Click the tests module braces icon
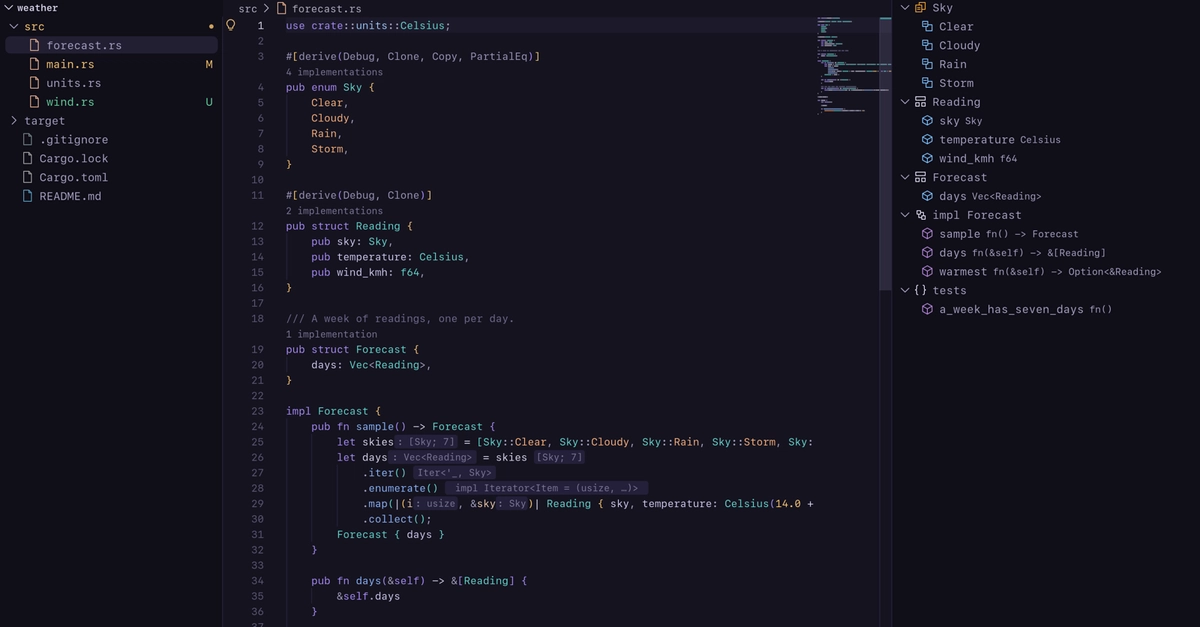 point(920,291)
